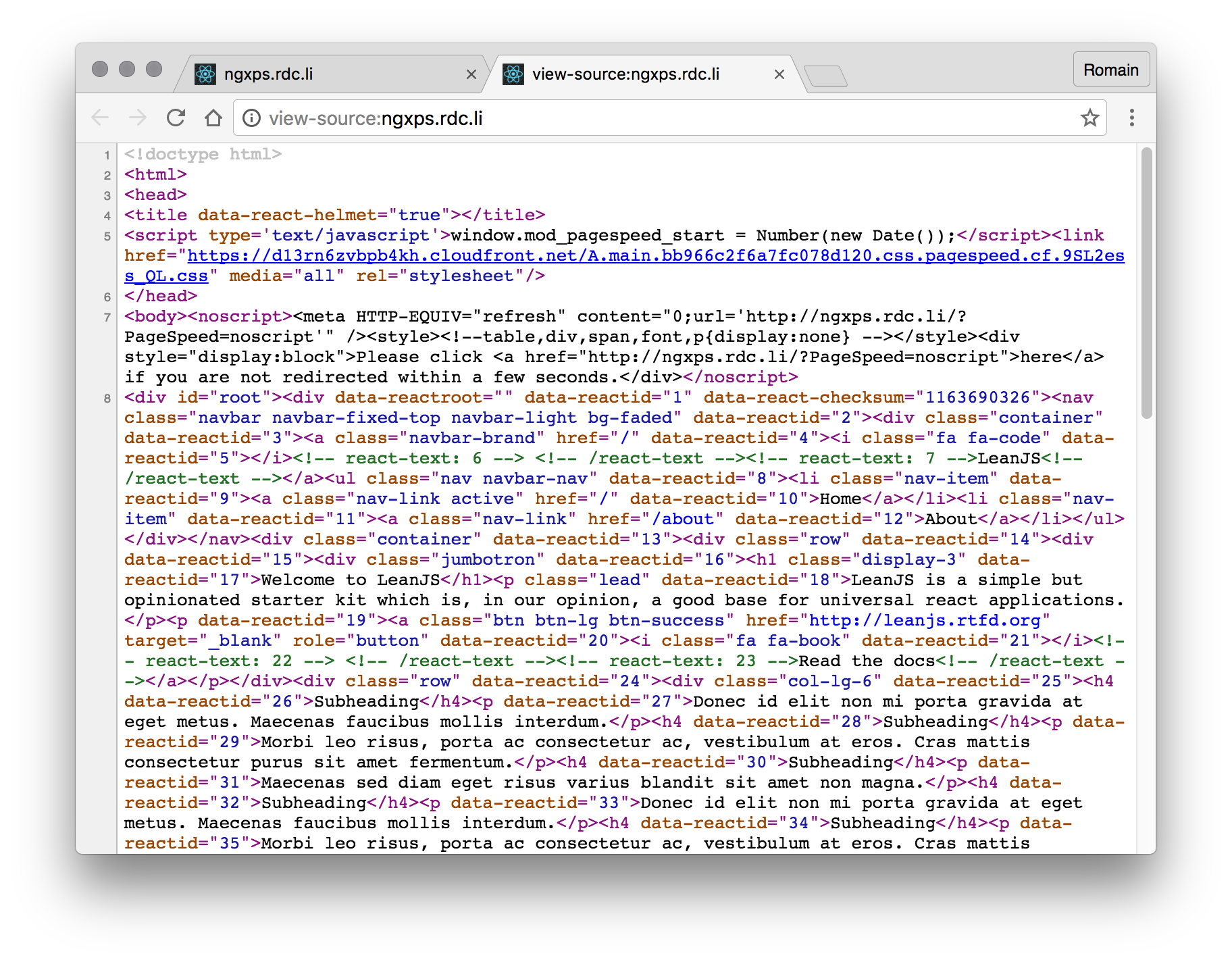Close the Chrome window
Screen dimensions: 1232x962
100,69
